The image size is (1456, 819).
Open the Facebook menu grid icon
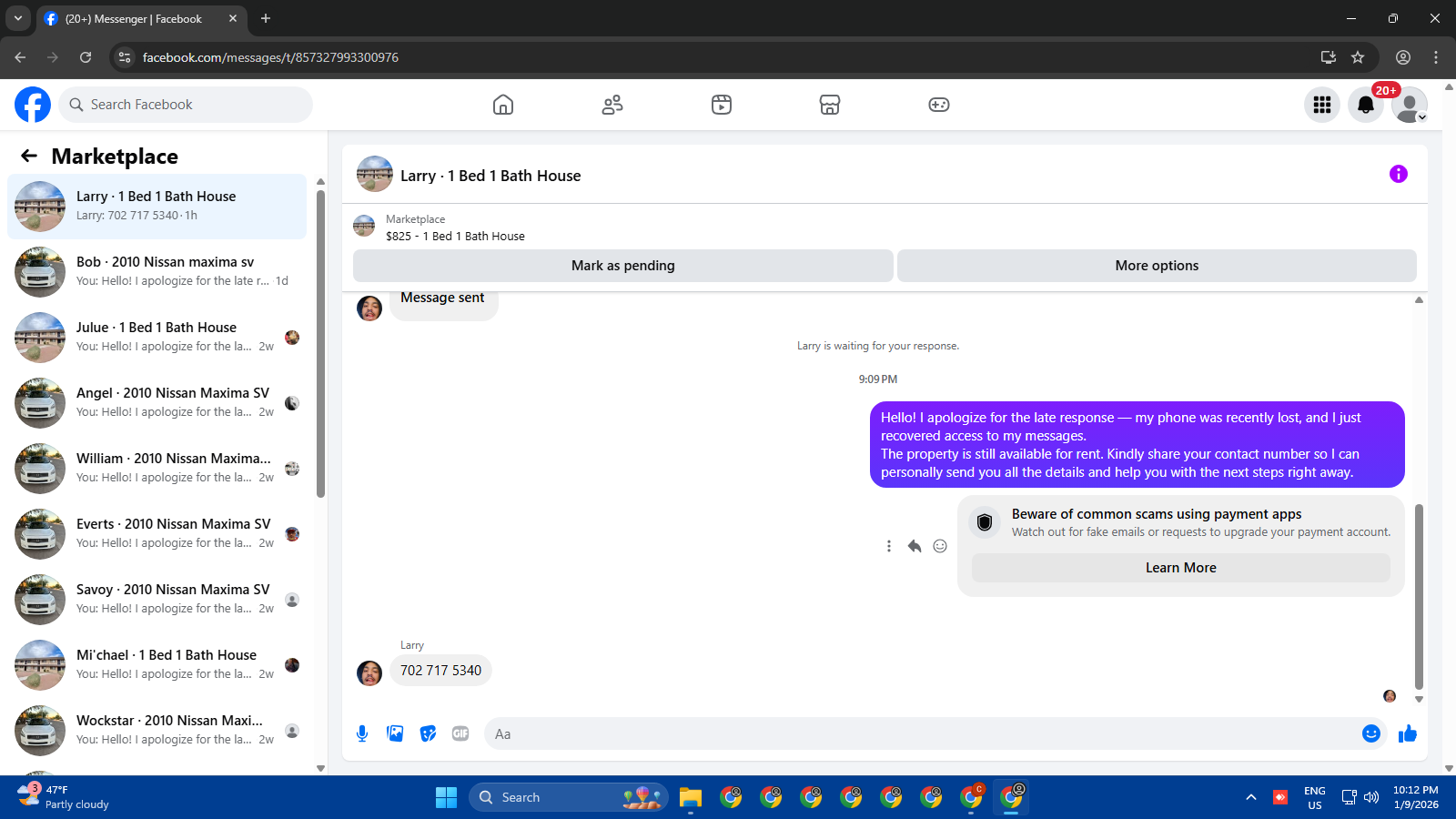(x=1322, y=105)
